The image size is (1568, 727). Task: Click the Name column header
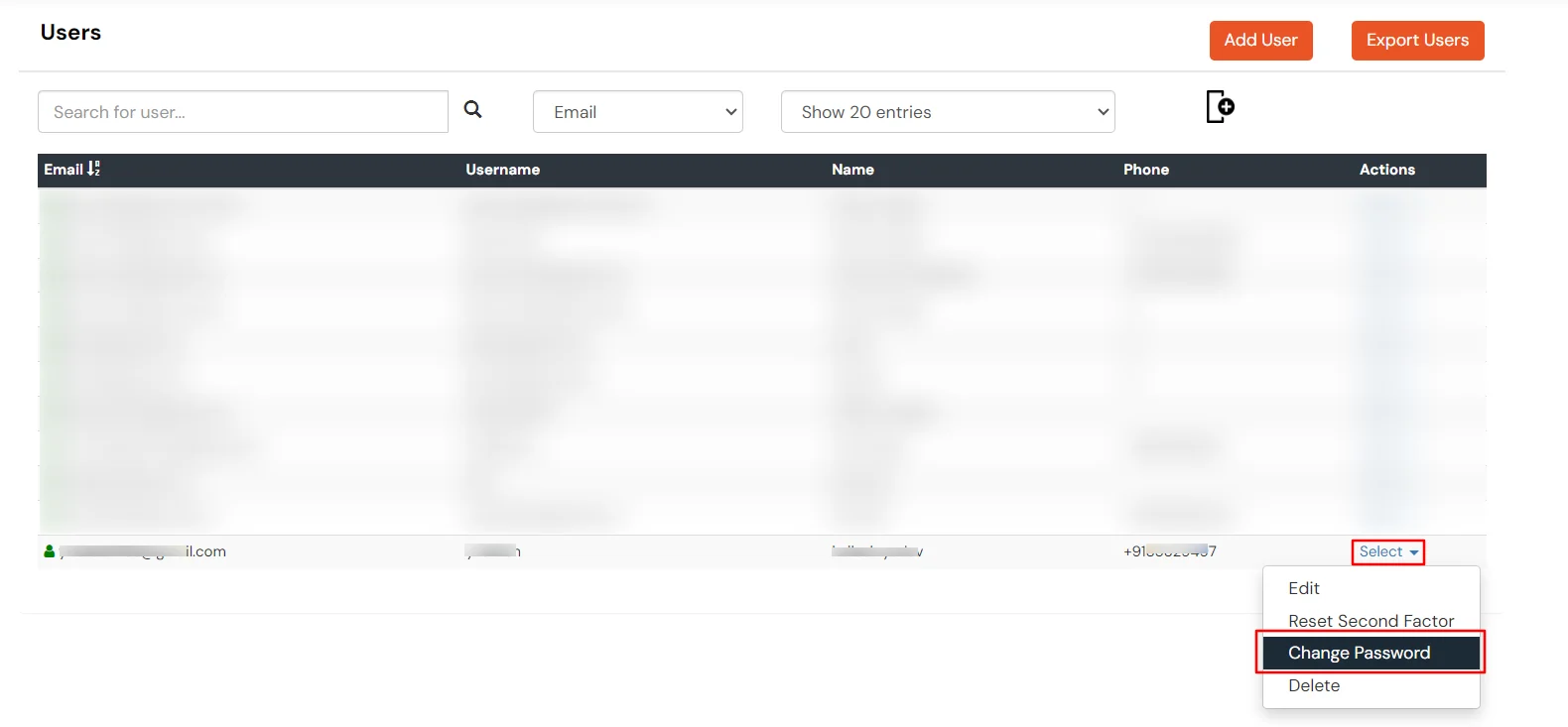(x=852, y=170)
